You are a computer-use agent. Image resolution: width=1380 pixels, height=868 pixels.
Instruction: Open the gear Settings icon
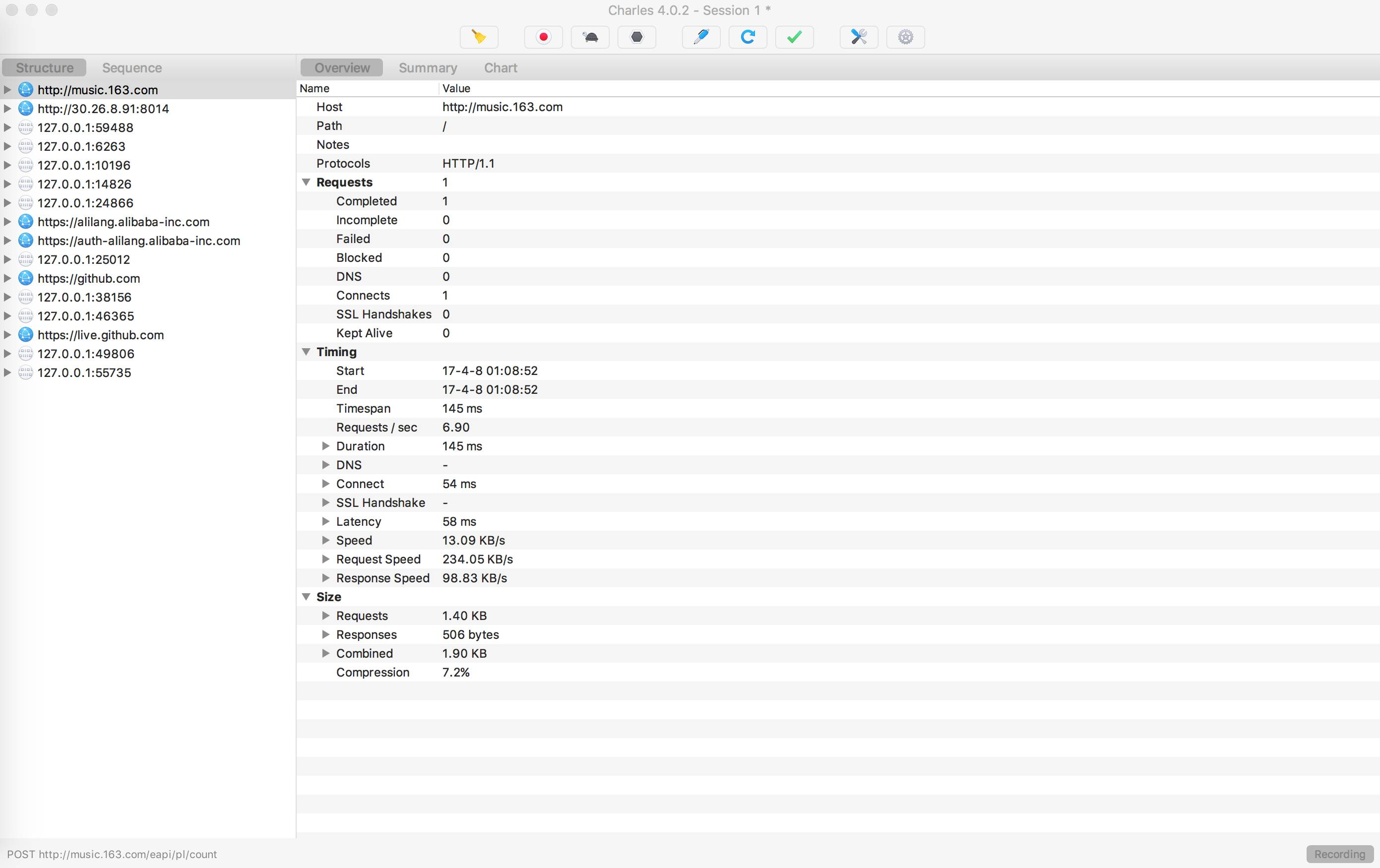tap(905, 37)
